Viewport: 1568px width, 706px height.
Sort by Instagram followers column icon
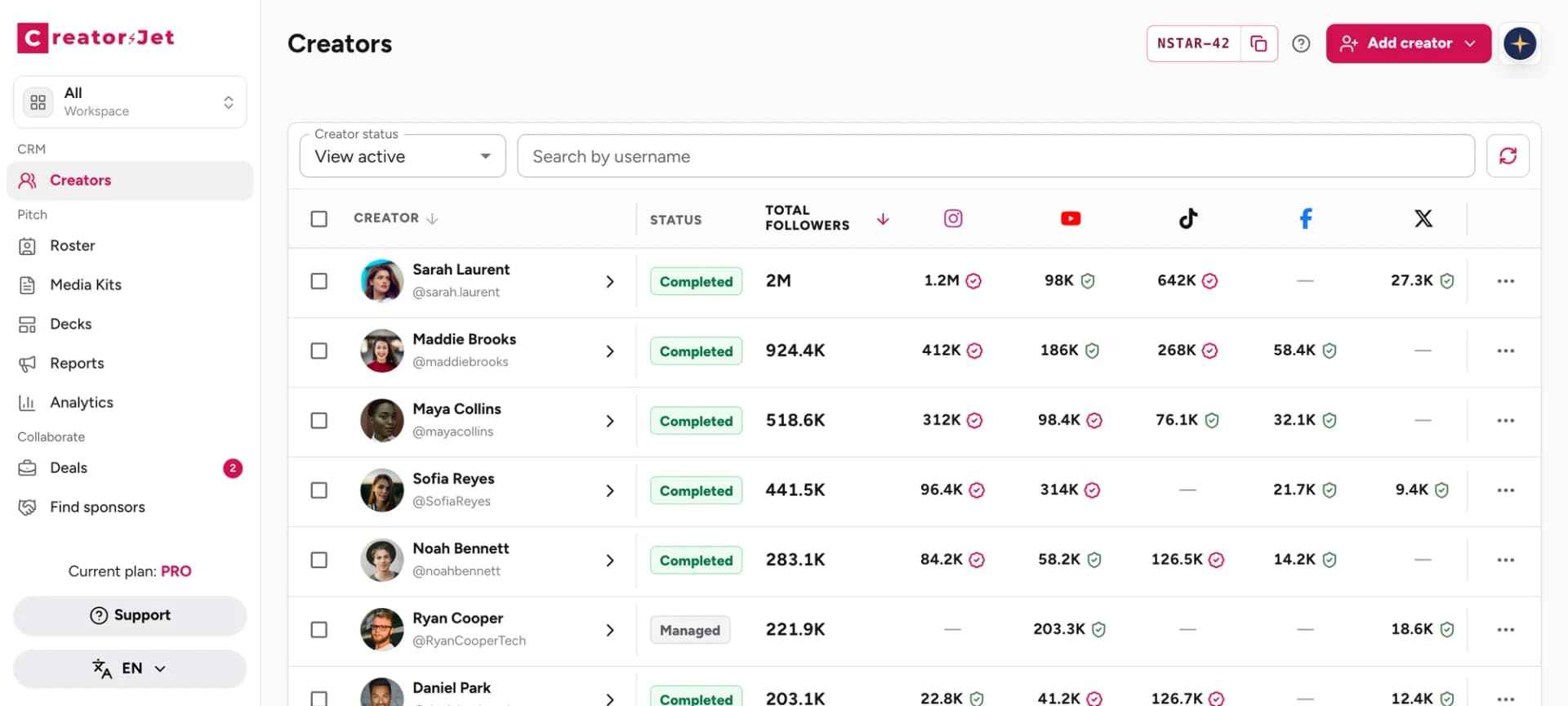953,218
